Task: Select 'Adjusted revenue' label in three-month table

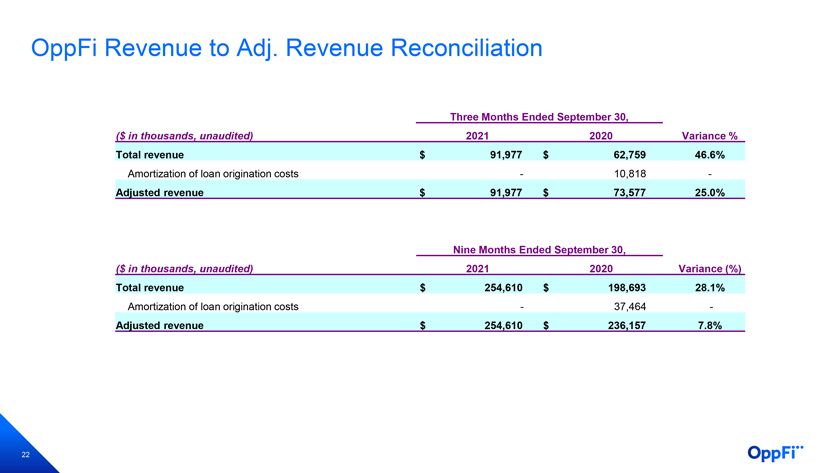Action: [159, 193]
